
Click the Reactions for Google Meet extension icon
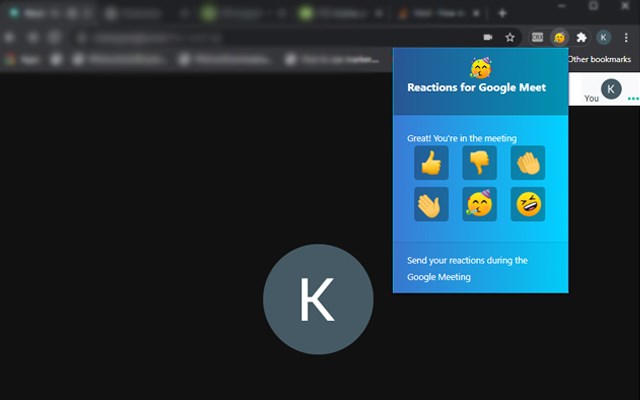[559, 38]
